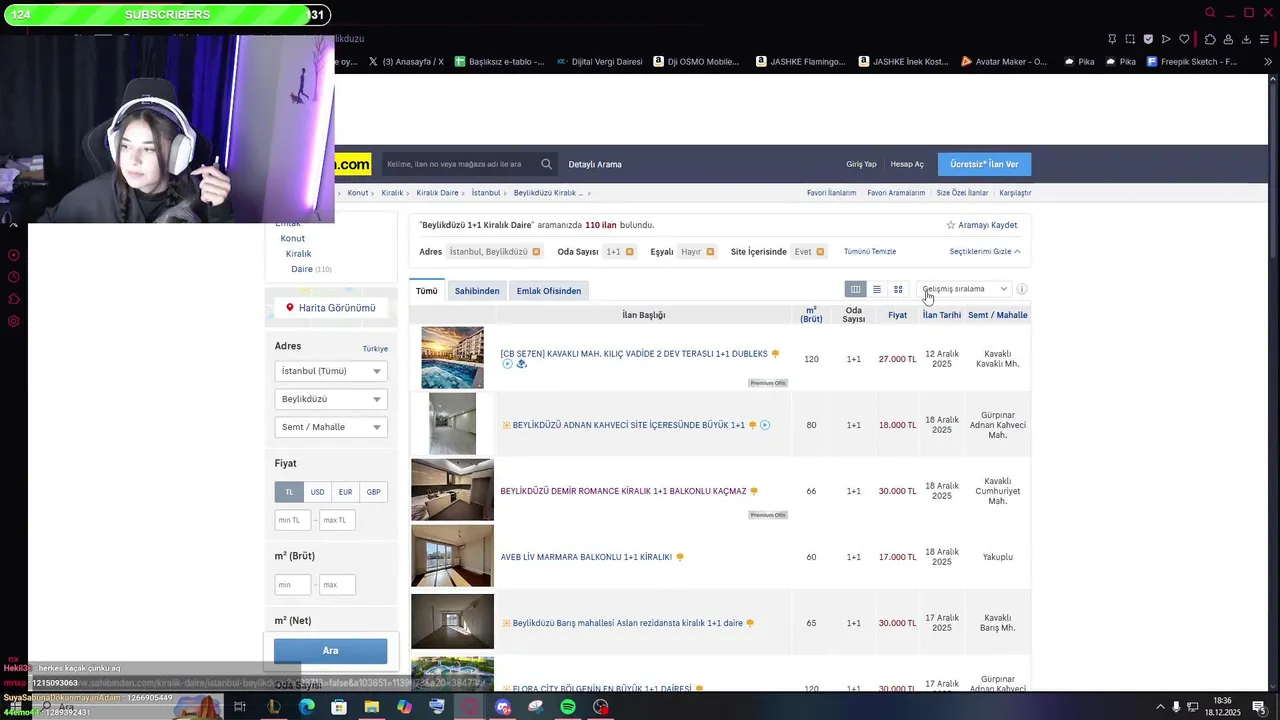Open the Beylikdüzü district dropdown
The width and height of the screenshot is (1280, 720).
click(331, 399)
